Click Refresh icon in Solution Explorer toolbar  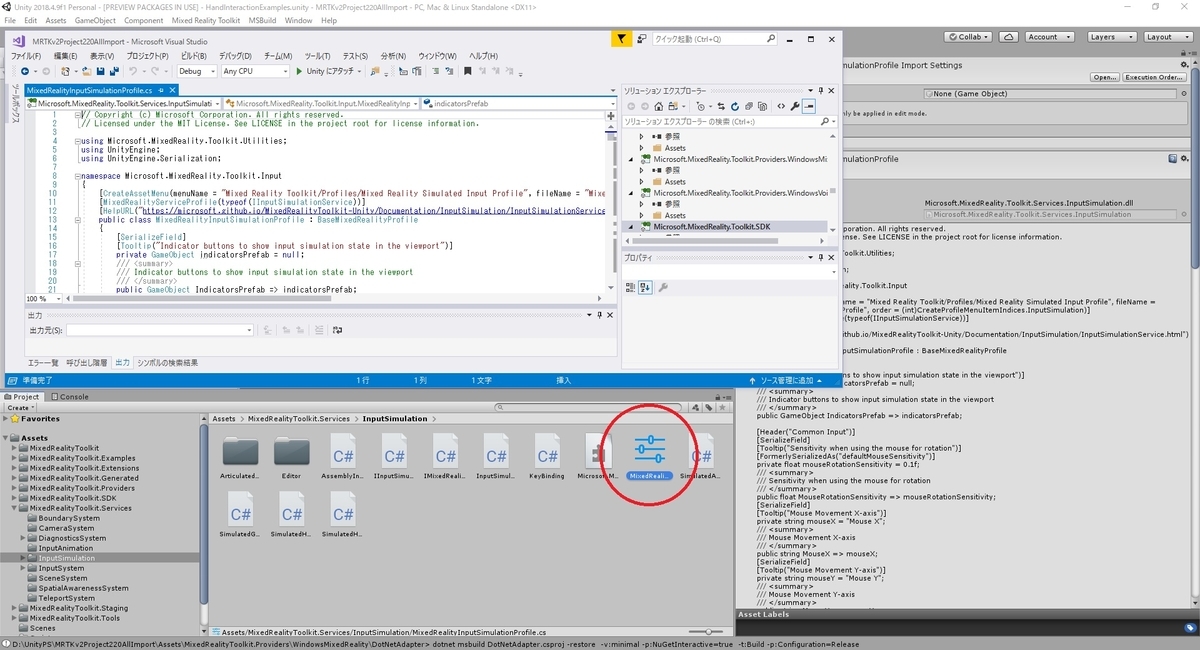coord(734,106)
